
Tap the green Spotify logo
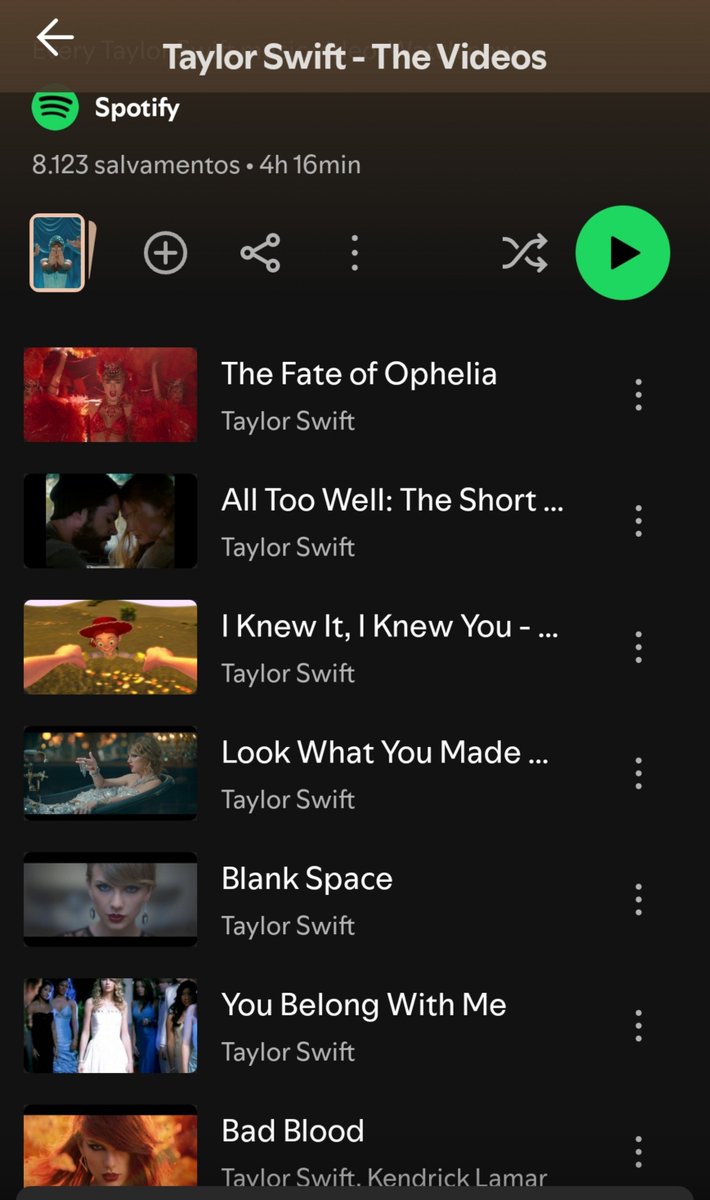pyautogui.click(x=55, y=108)
